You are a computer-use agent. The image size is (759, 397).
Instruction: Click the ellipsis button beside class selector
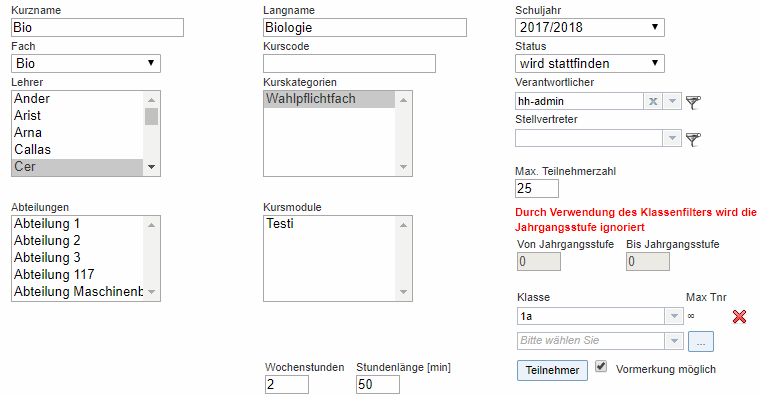click(700, 341)
